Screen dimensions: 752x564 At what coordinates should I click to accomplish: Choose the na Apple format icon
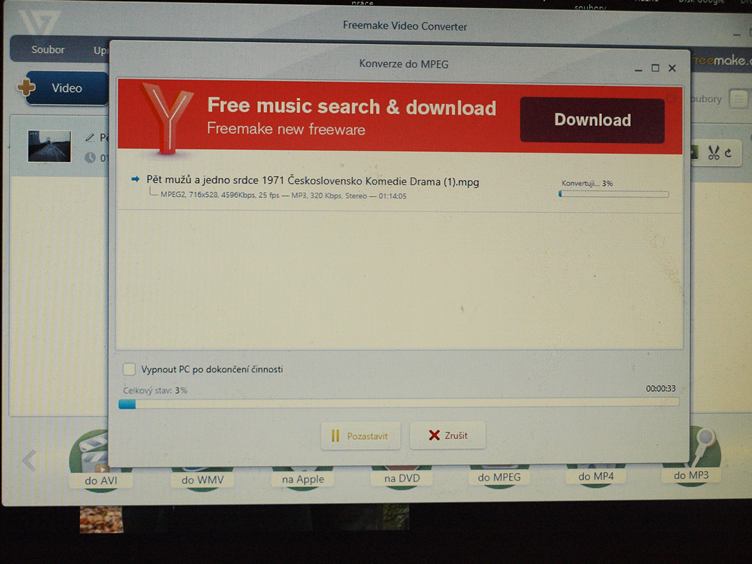point(302,472)
